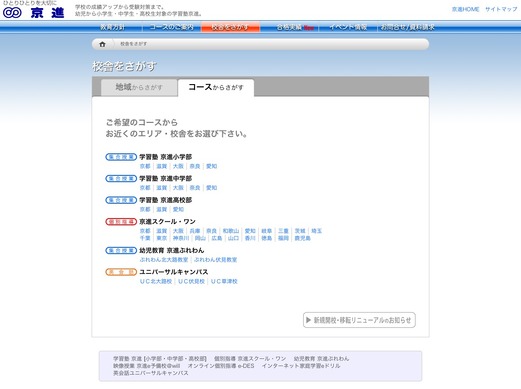Click 香川 under 京進スクール・ワン
Image resolution: width=521 pixels, height=389 pixels.
click(250, 238)
